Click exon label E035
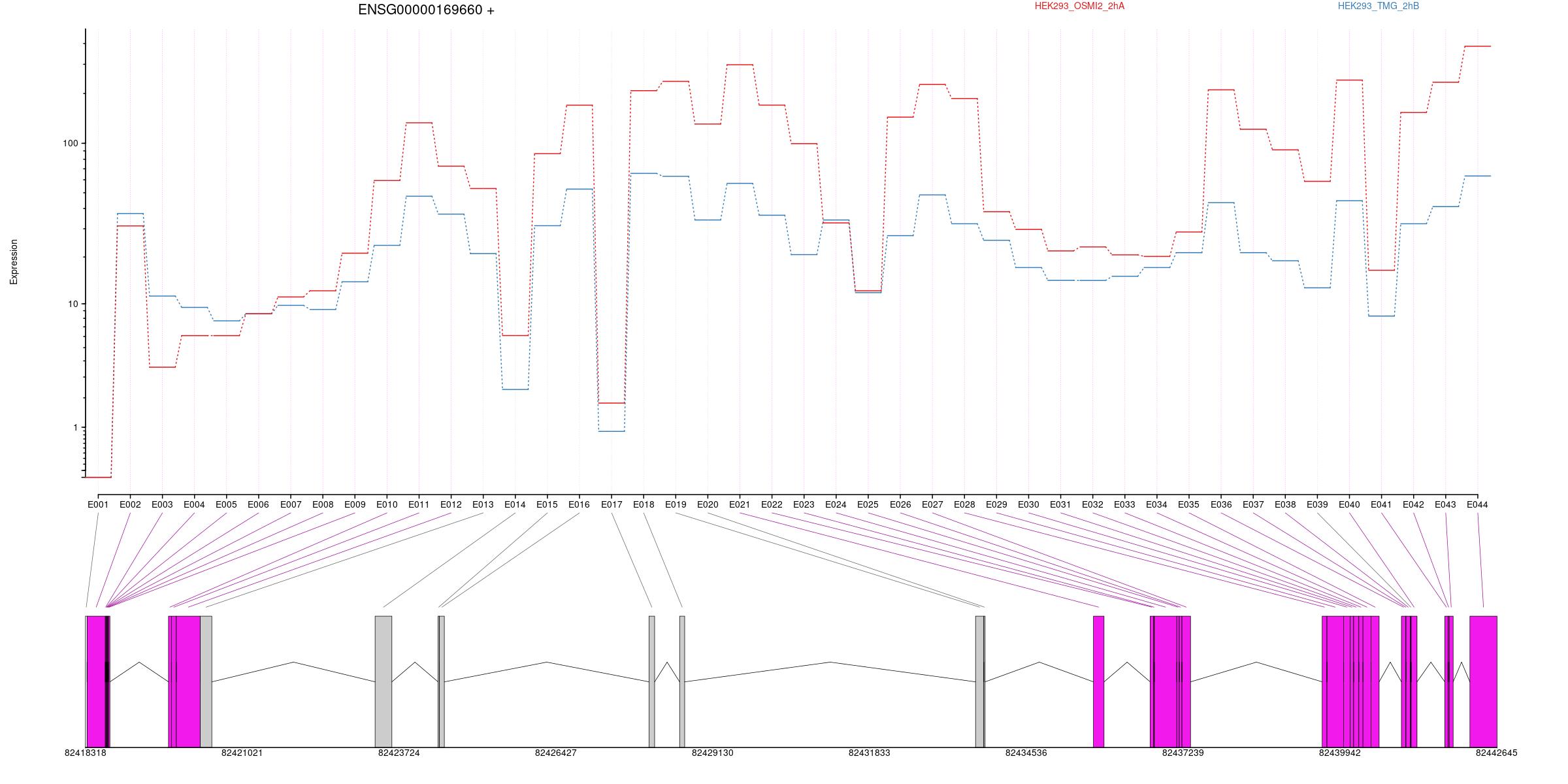Screen dimensions: 1568x784 click(x=1188, y=504)
